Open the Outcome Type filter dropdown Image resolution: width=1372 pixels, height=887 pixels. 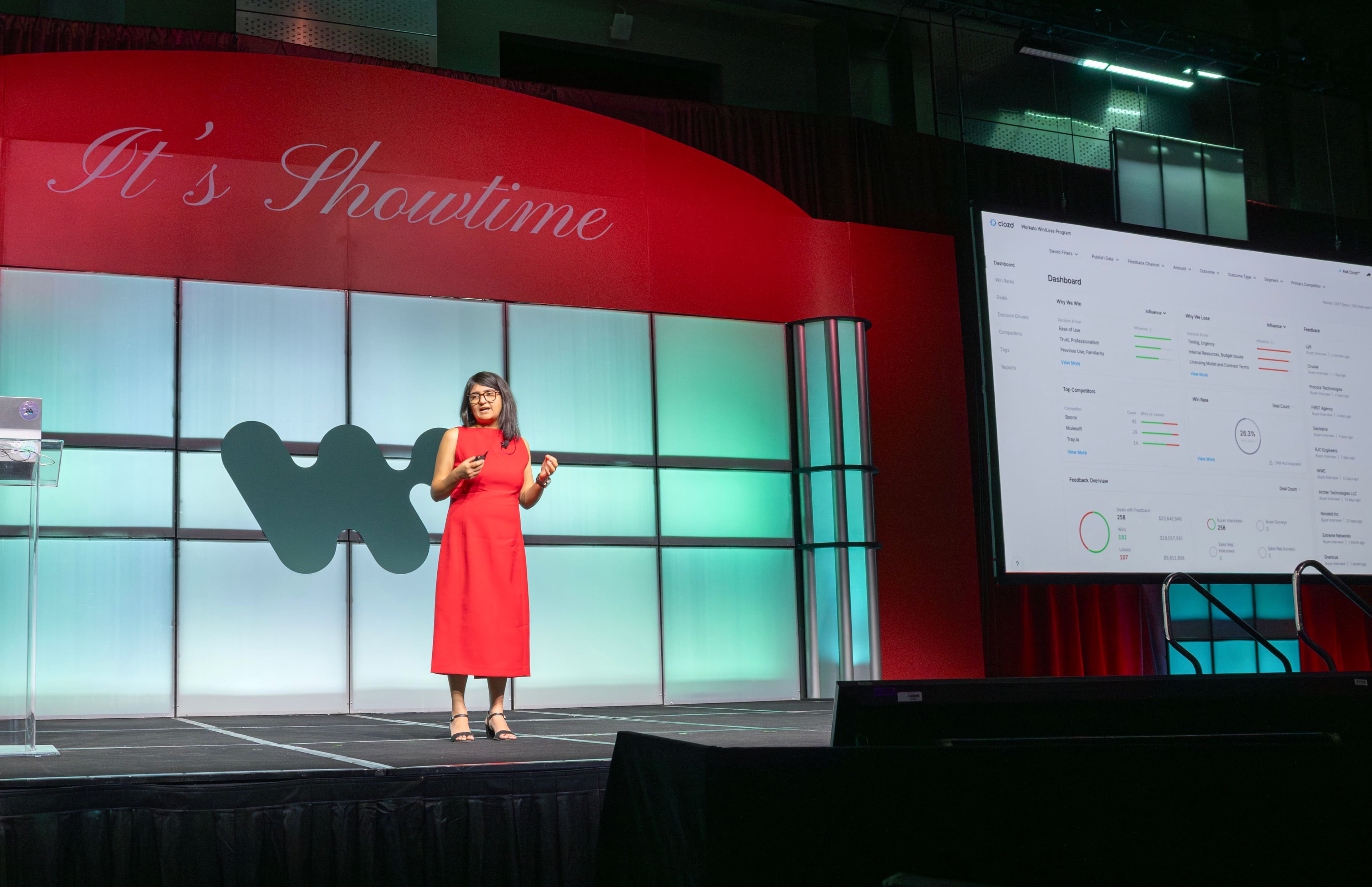click(1242, 276)
